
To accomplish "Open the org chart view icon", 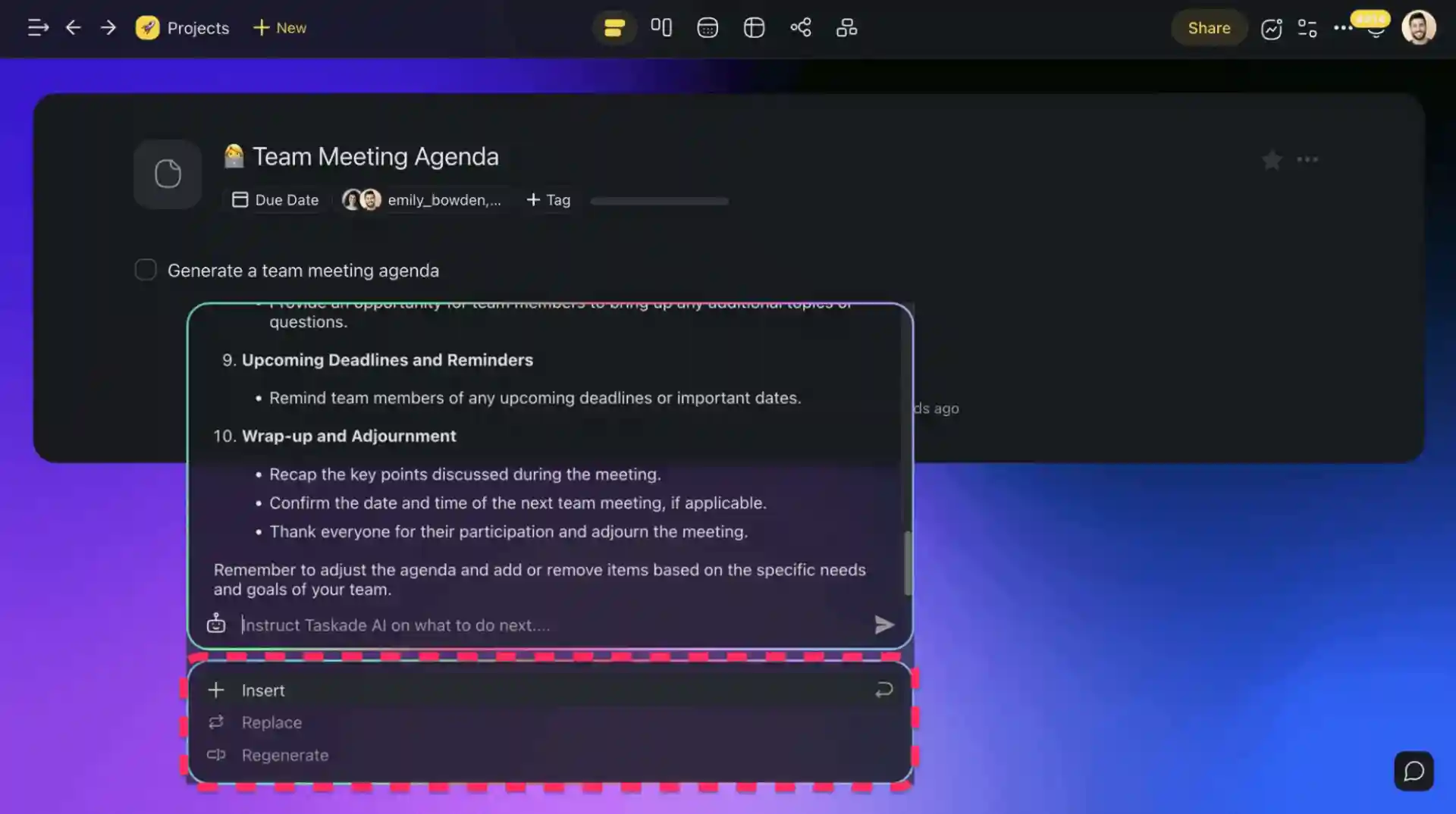I will [846, 28].
